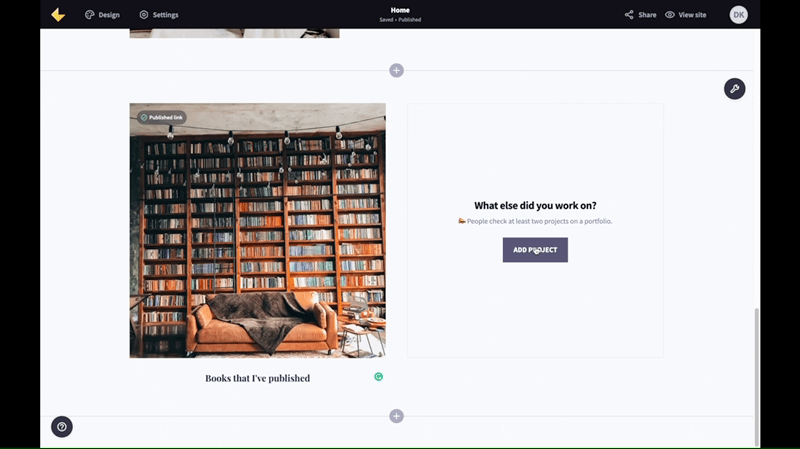Click the ADD PROJECT button
The height and width of the screenshot is (449, 800).
pyautogui.click(x=535, y=250)
